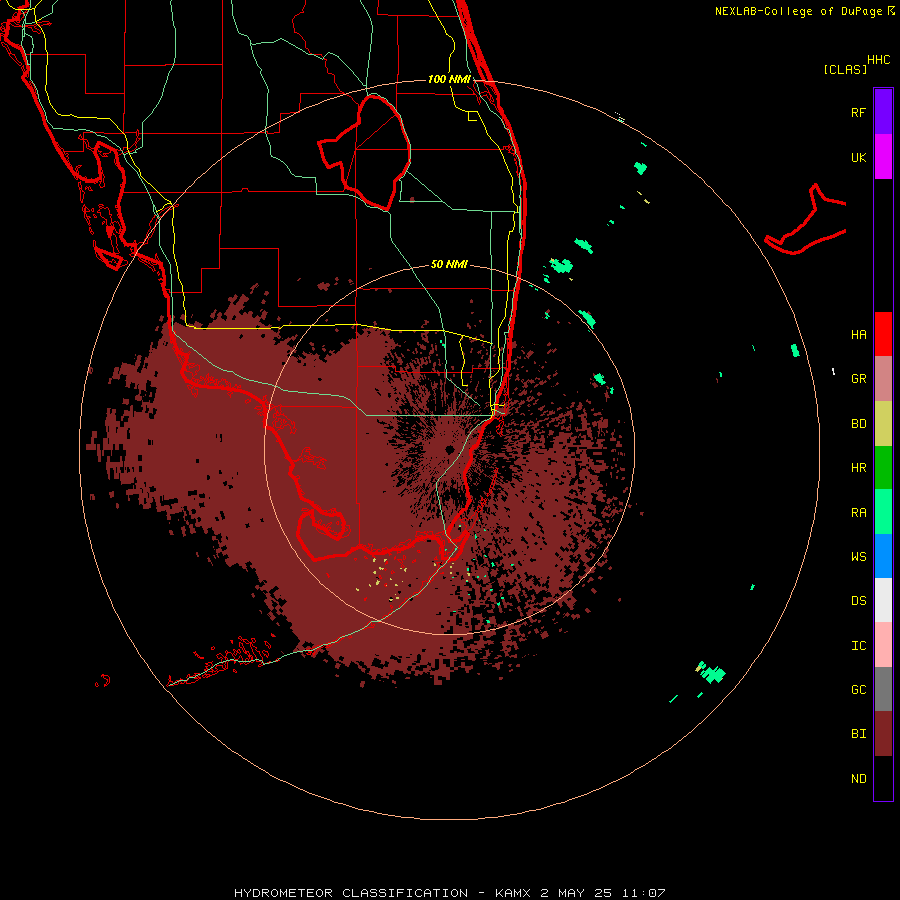900x900 pixels.
Task: Pick the HR dark green legend swatch
Action: pos(883,468)
